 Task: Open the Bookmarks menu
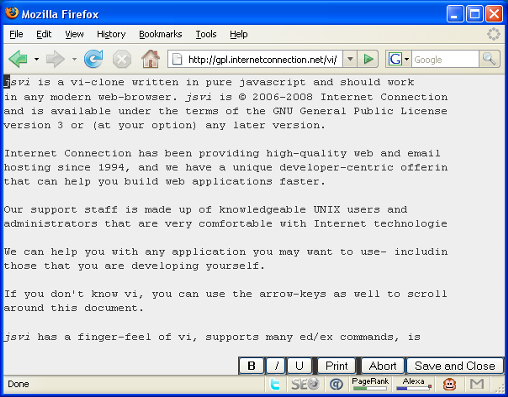(160, 34)
